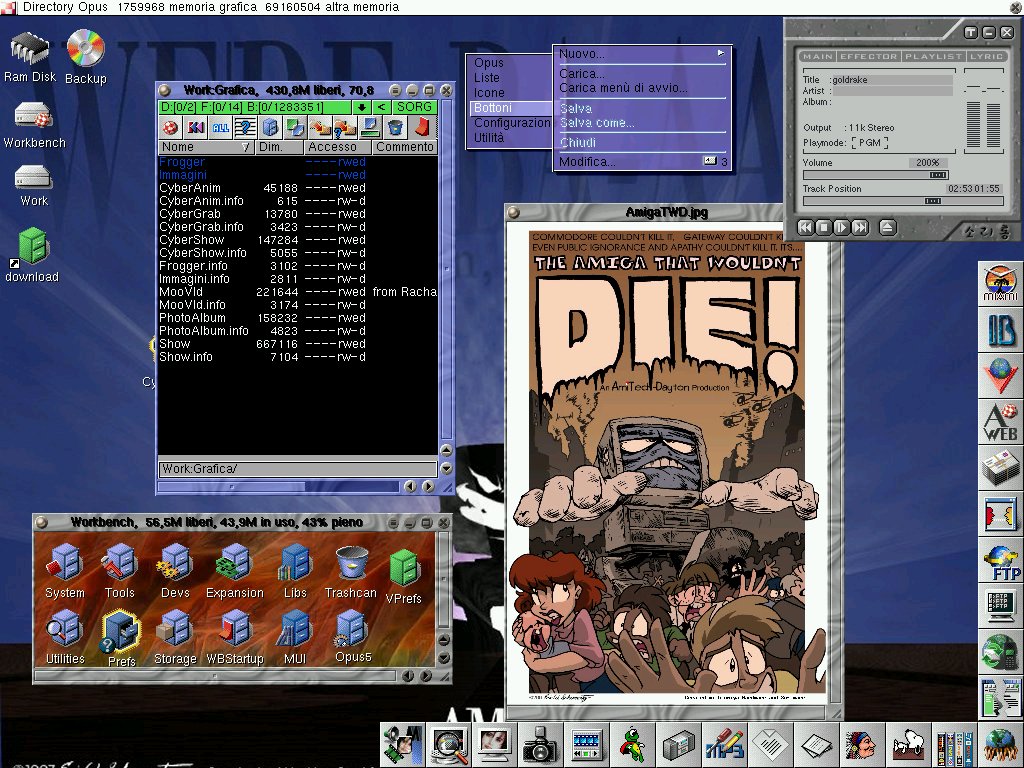Click the eject button in the audio player
The width and height of the screenshot is (1024, 768).
click(x=887, y=227)
